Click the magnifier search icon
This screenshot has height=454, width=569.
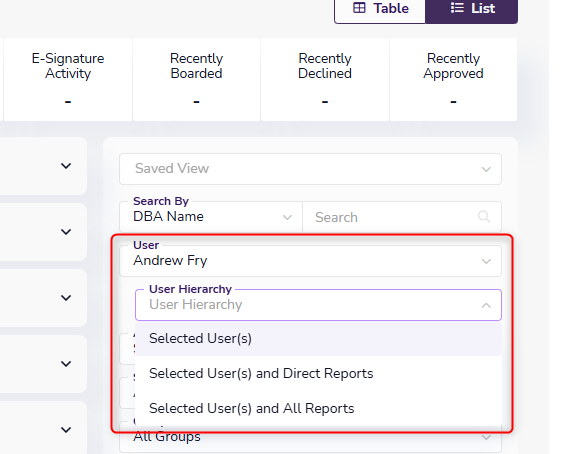coord(484,217)
